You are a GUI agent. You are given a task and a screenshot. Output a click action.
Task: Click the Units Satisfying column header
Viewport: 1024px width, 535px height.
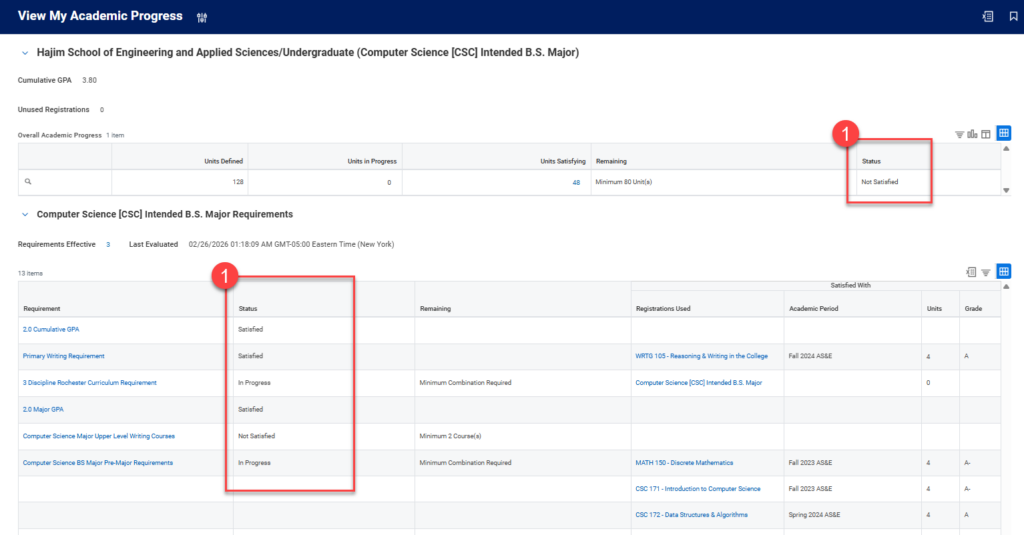click(x=563, y=161)
